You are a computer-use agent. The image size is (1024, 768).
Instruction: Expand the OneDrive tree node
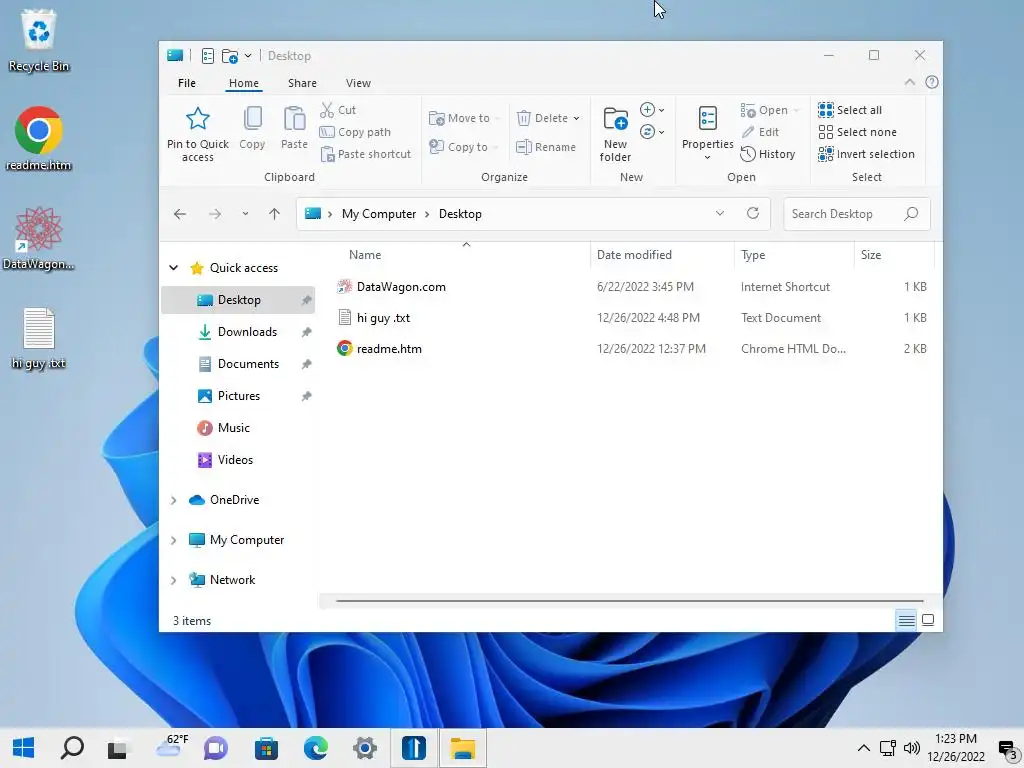click(174, 500)
